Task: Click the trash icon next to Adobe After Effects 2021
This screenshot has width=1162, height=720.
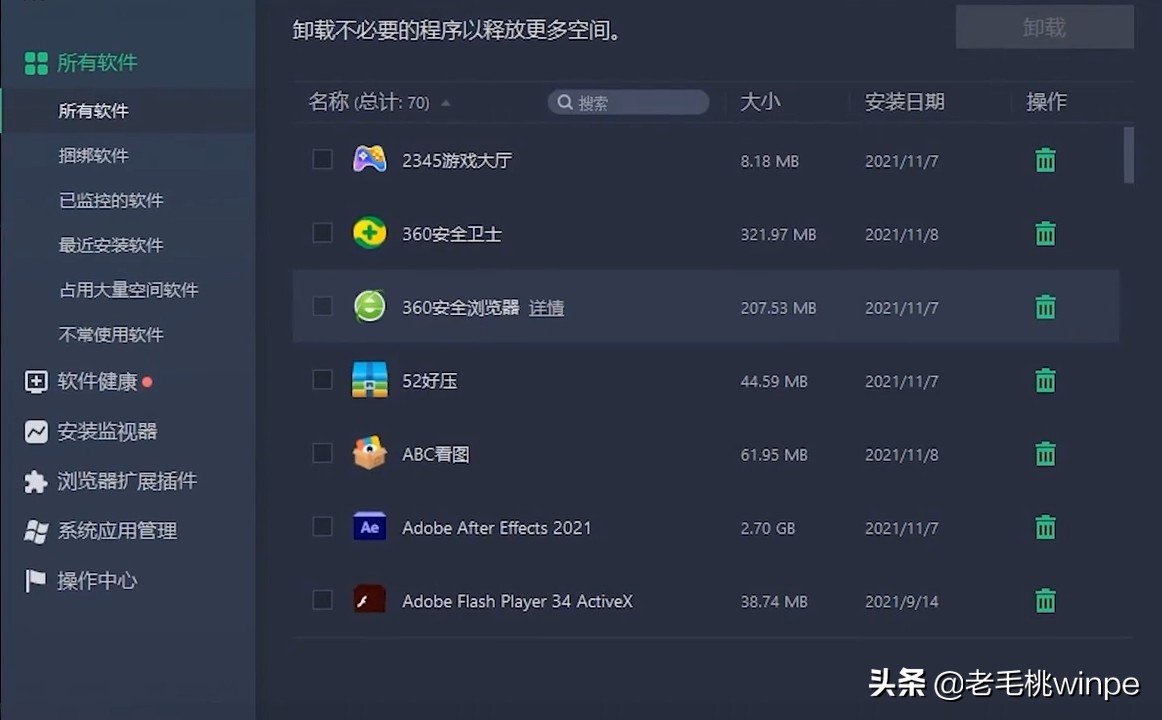Action: click(x=1044, y=527)
